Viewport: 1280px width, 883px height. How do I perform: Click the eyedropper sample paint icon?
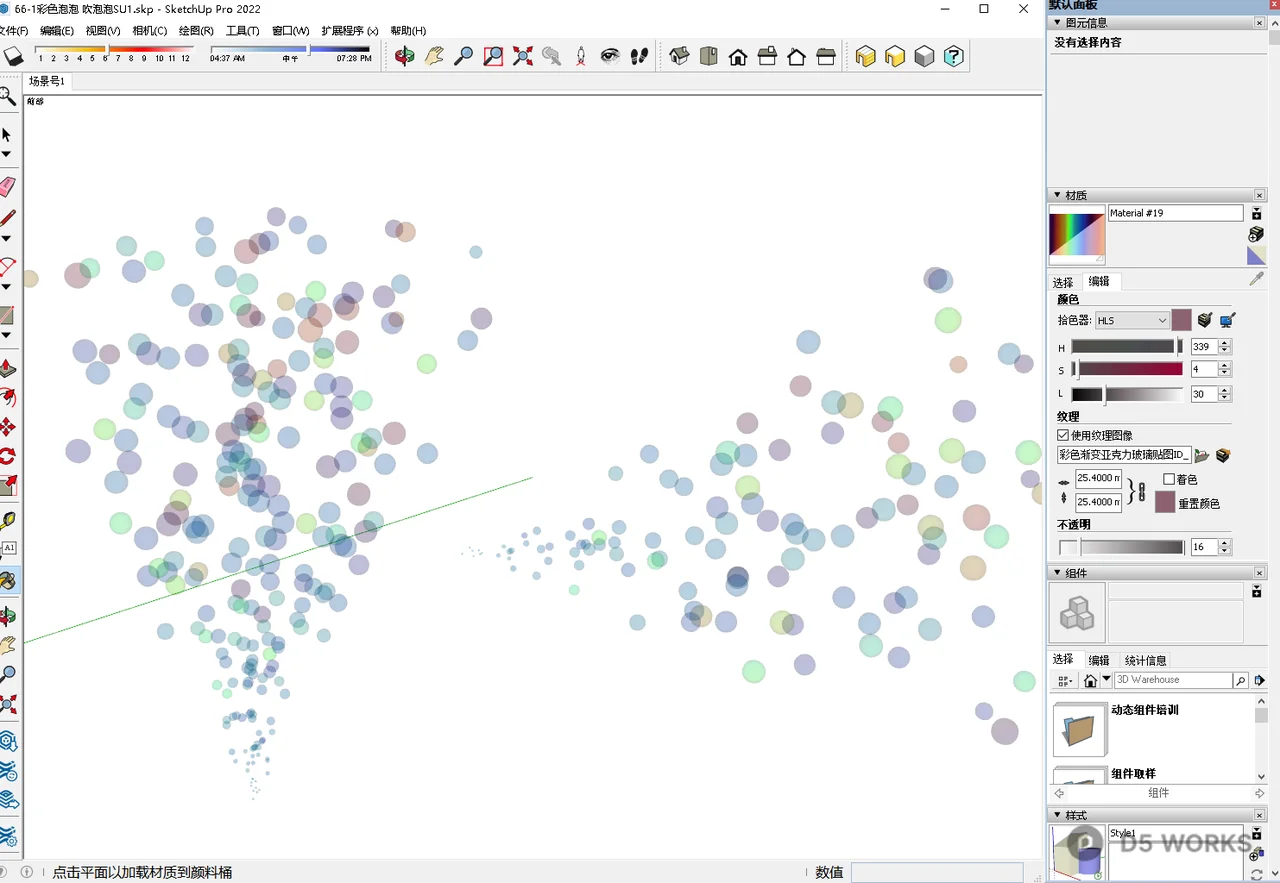click(x=1256, y=280)
